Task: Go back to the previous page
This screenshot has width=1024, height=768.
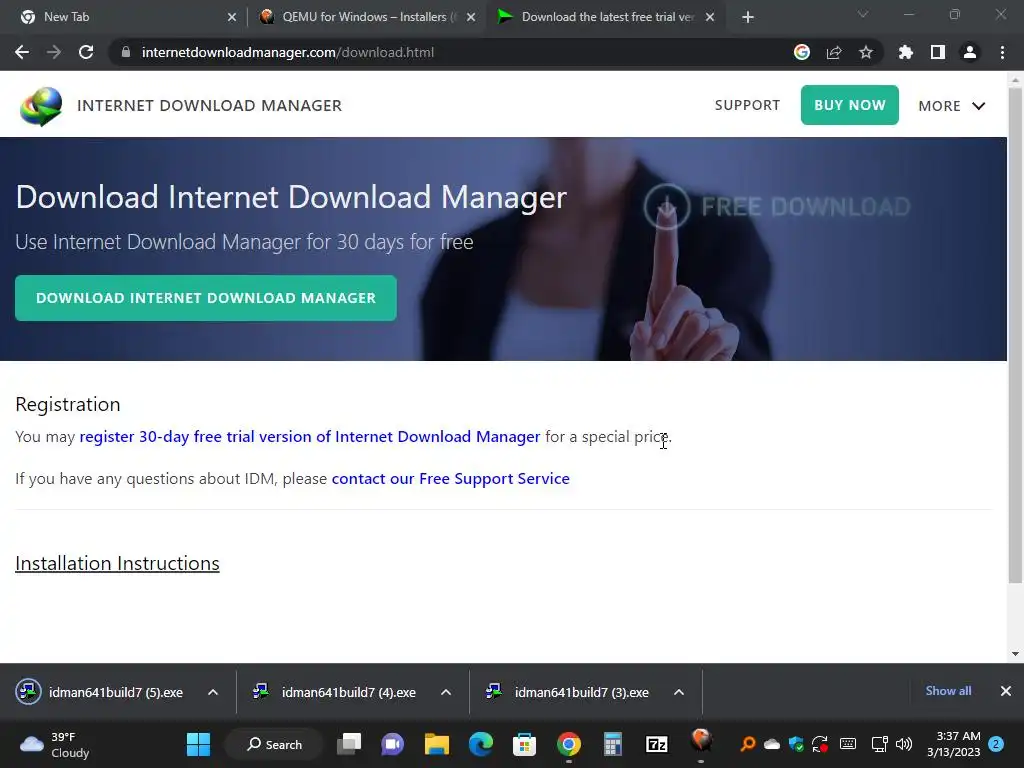Action: coord(22,52)
